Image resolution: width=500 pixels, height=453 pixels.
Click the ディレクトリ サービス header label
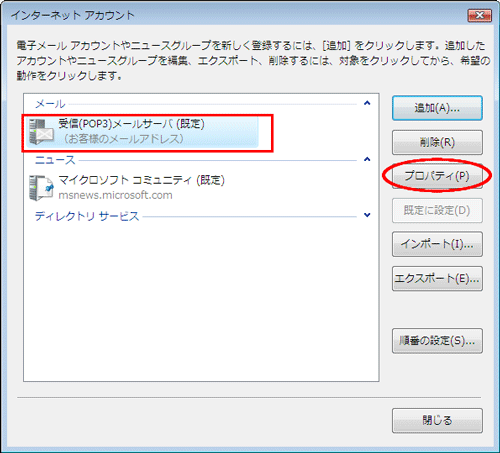pyautogui.click(x=87, y=216)
